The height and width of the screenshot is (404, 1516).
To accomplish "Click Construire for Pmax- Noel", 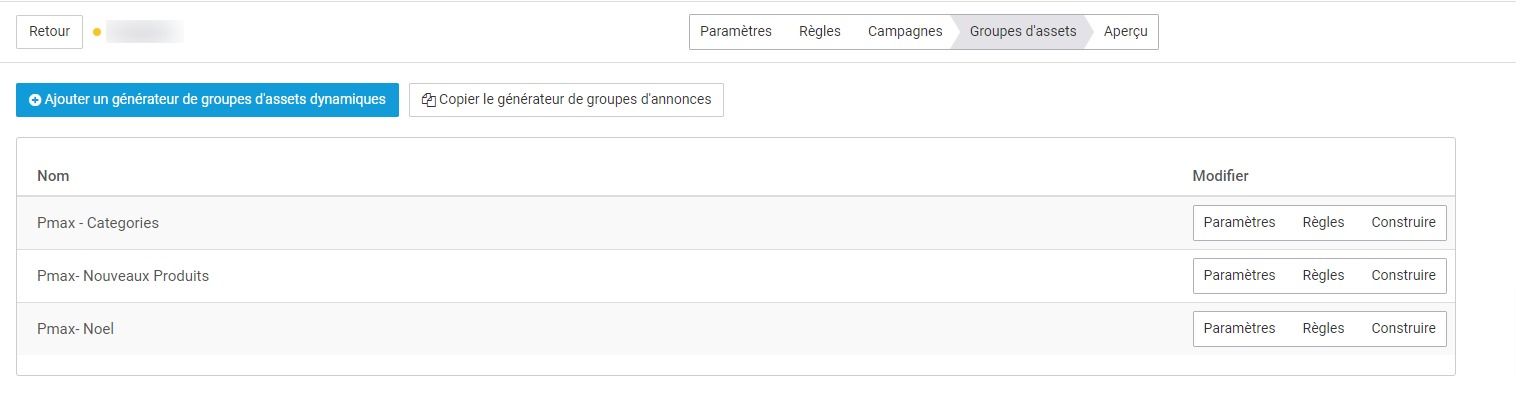I will (1403, 328).
